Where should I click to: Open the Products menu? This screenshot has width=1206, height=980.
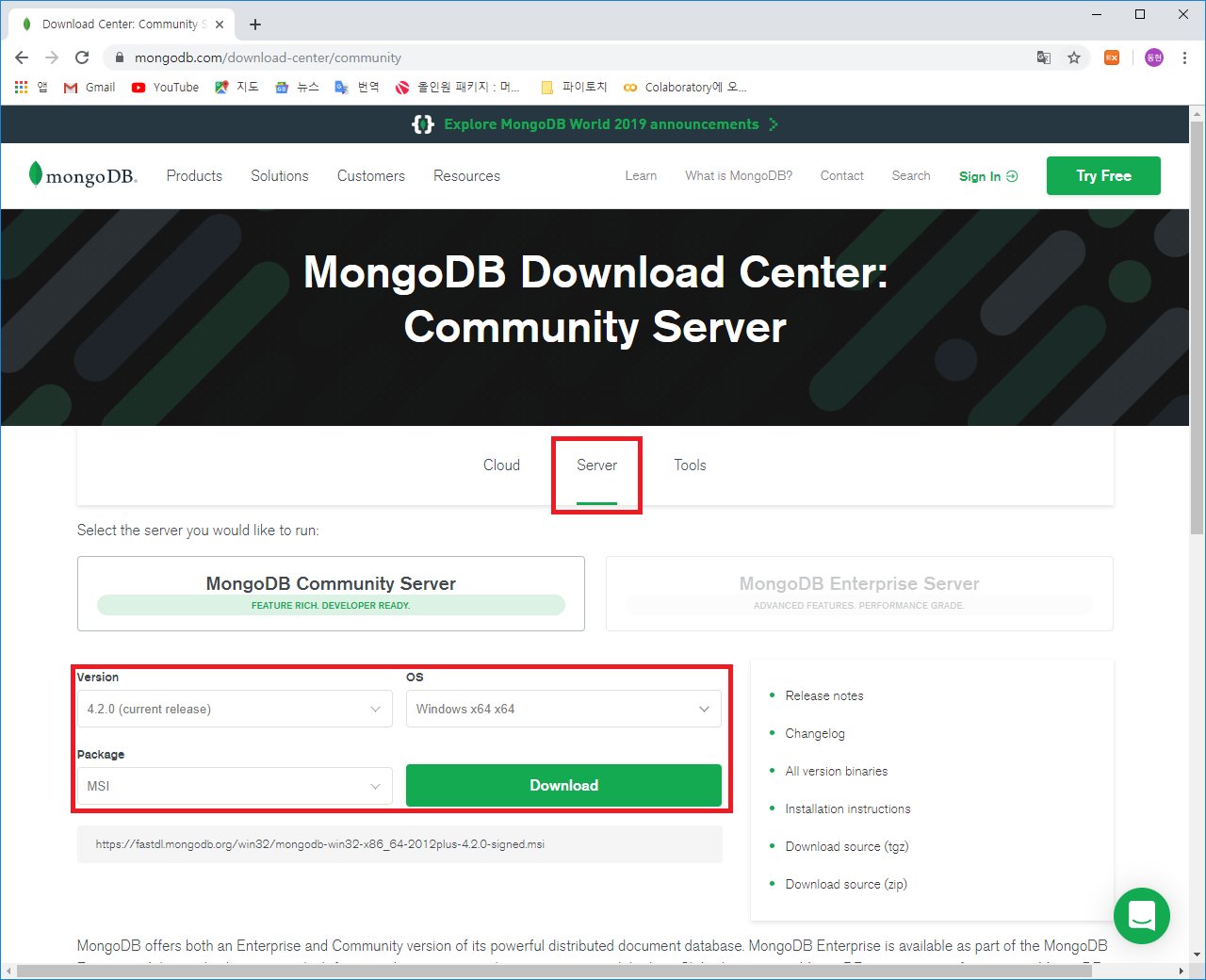tap(194, 175)
